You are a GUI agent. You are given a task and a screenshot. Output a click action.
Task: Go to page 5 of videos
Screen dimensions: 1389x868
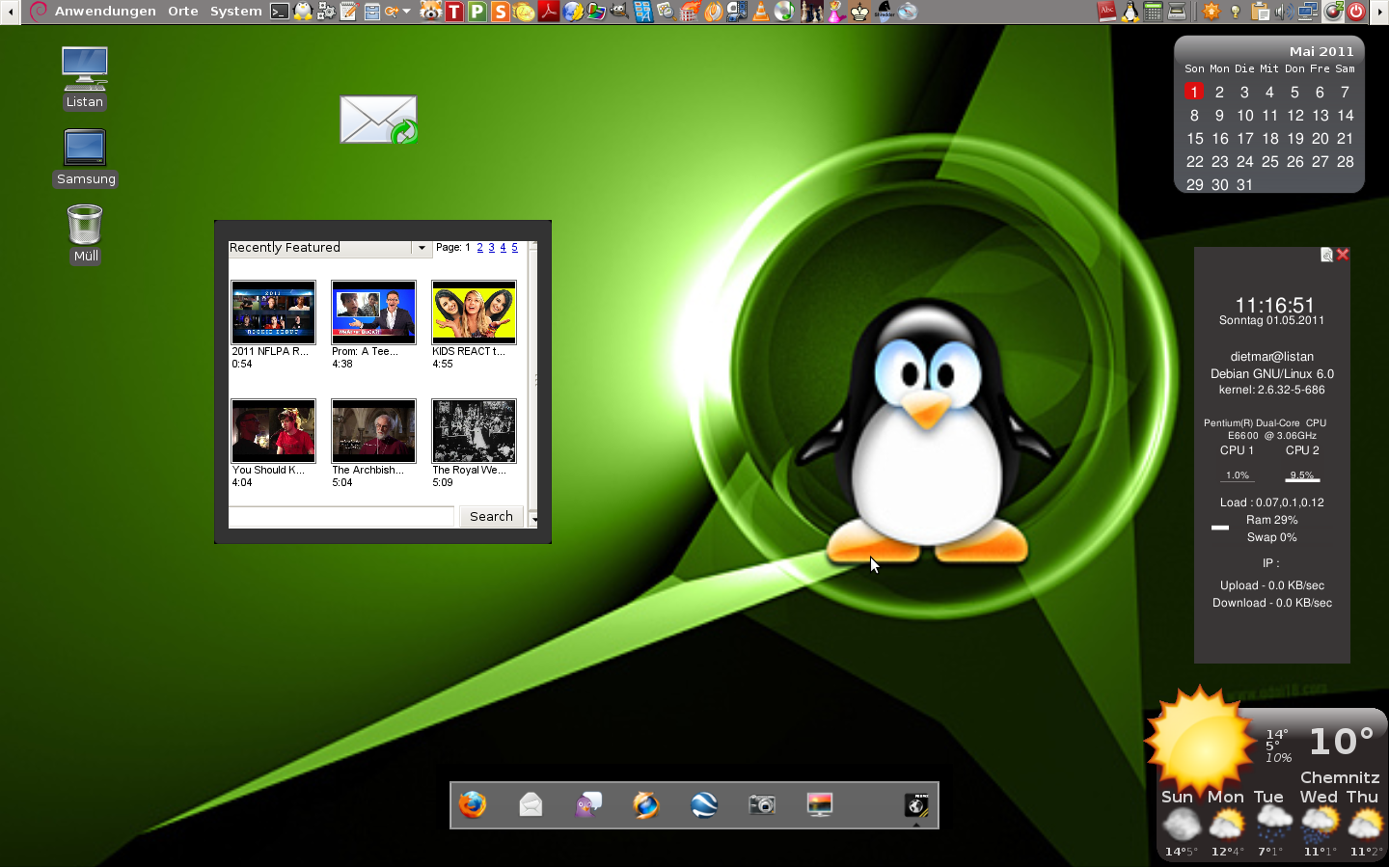(514, 248)
